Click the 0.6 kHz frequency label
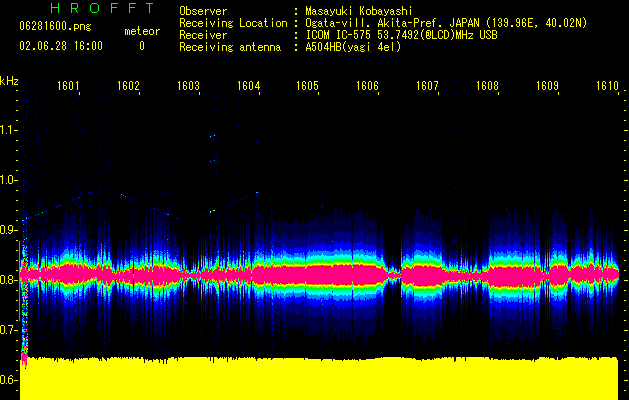 click(9, 380)
